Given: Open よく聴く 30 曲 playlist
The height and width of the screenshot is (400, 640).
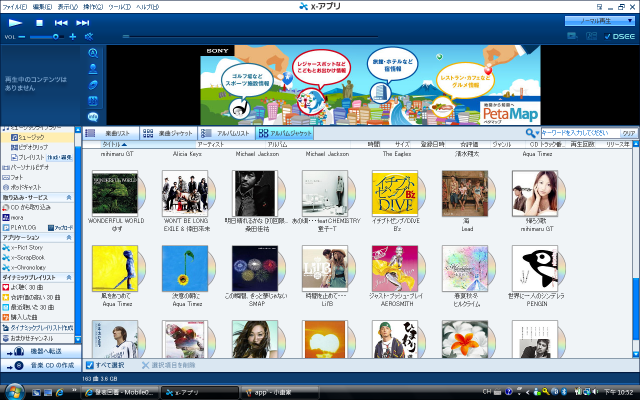Looking at the screenshot, I should click(23, 288).
